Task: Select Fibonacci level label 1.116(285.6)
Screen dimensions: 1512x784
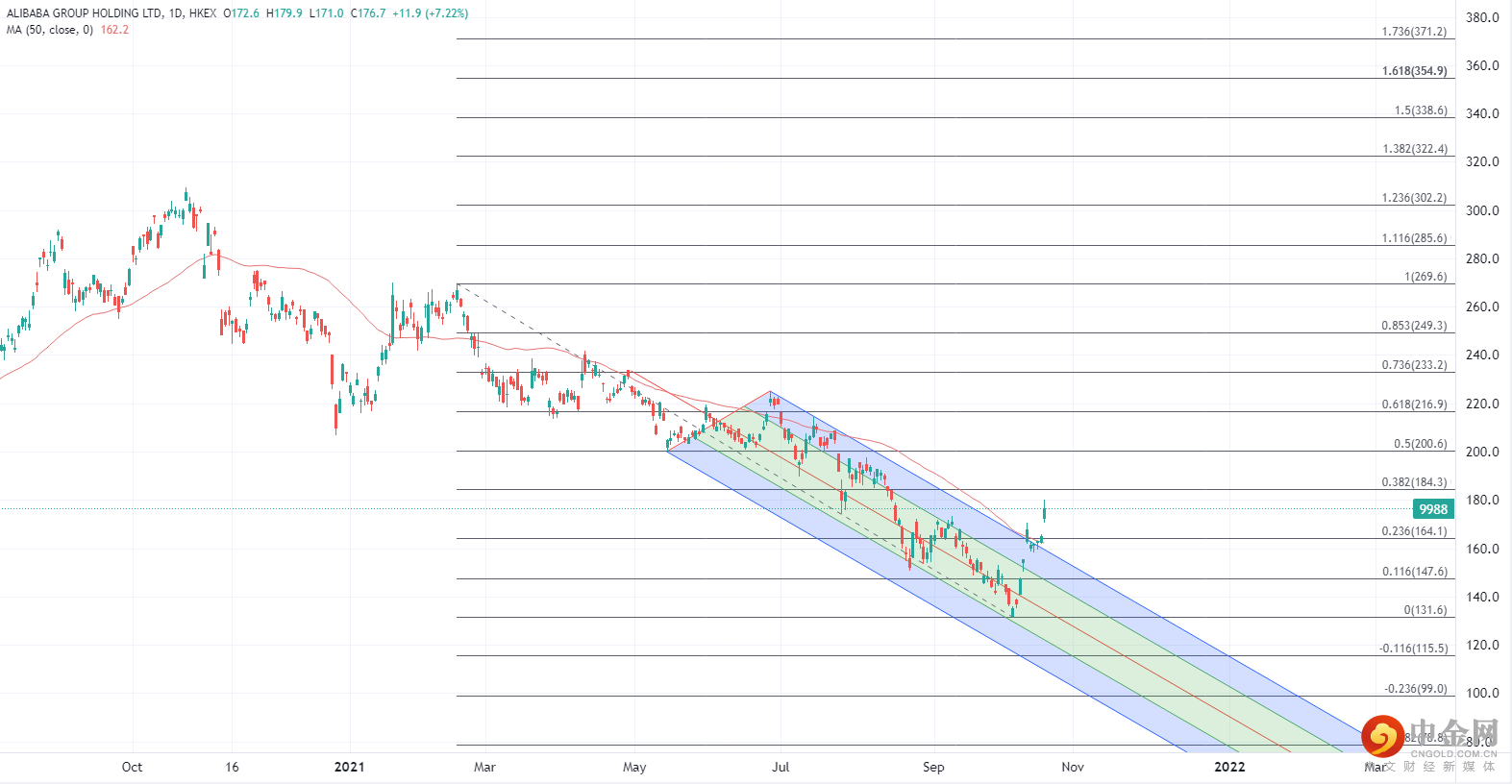Action: coord(1414,238)
